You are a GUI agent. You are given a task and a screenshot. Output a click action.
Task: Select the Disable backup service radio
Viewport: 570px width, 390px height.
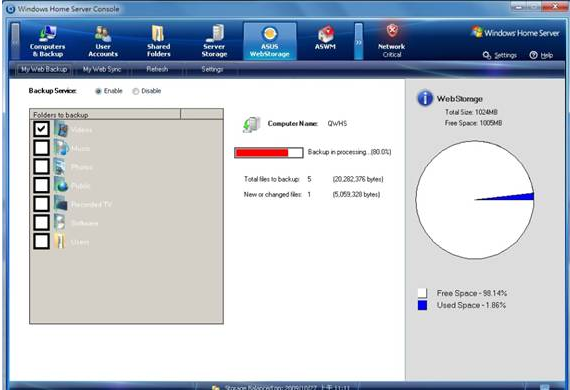pyautogui.click(x=136, y=91)
